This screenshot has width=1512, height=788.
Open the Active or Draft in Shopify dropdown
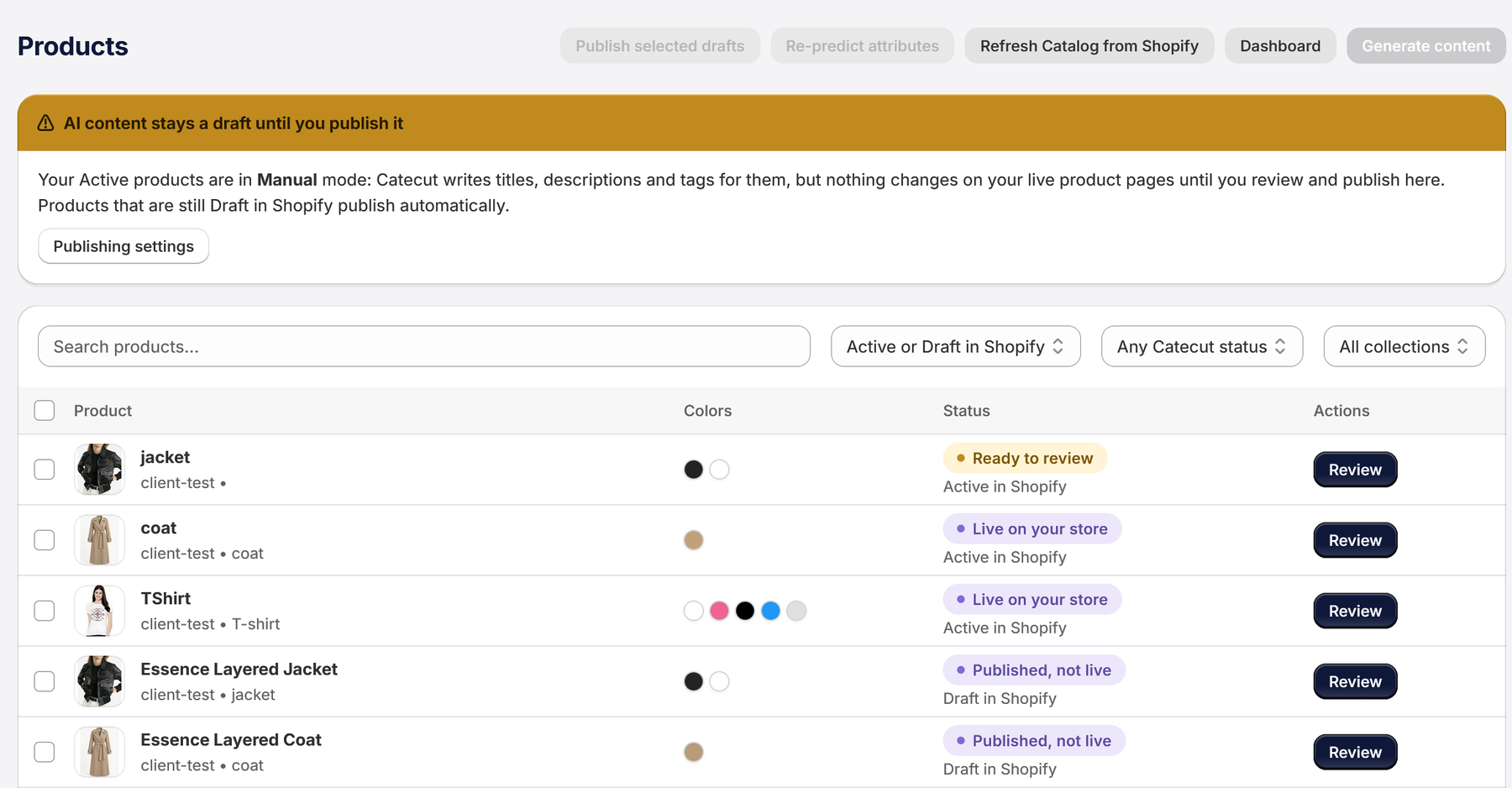pyautogui.click(x=956, y=347)
